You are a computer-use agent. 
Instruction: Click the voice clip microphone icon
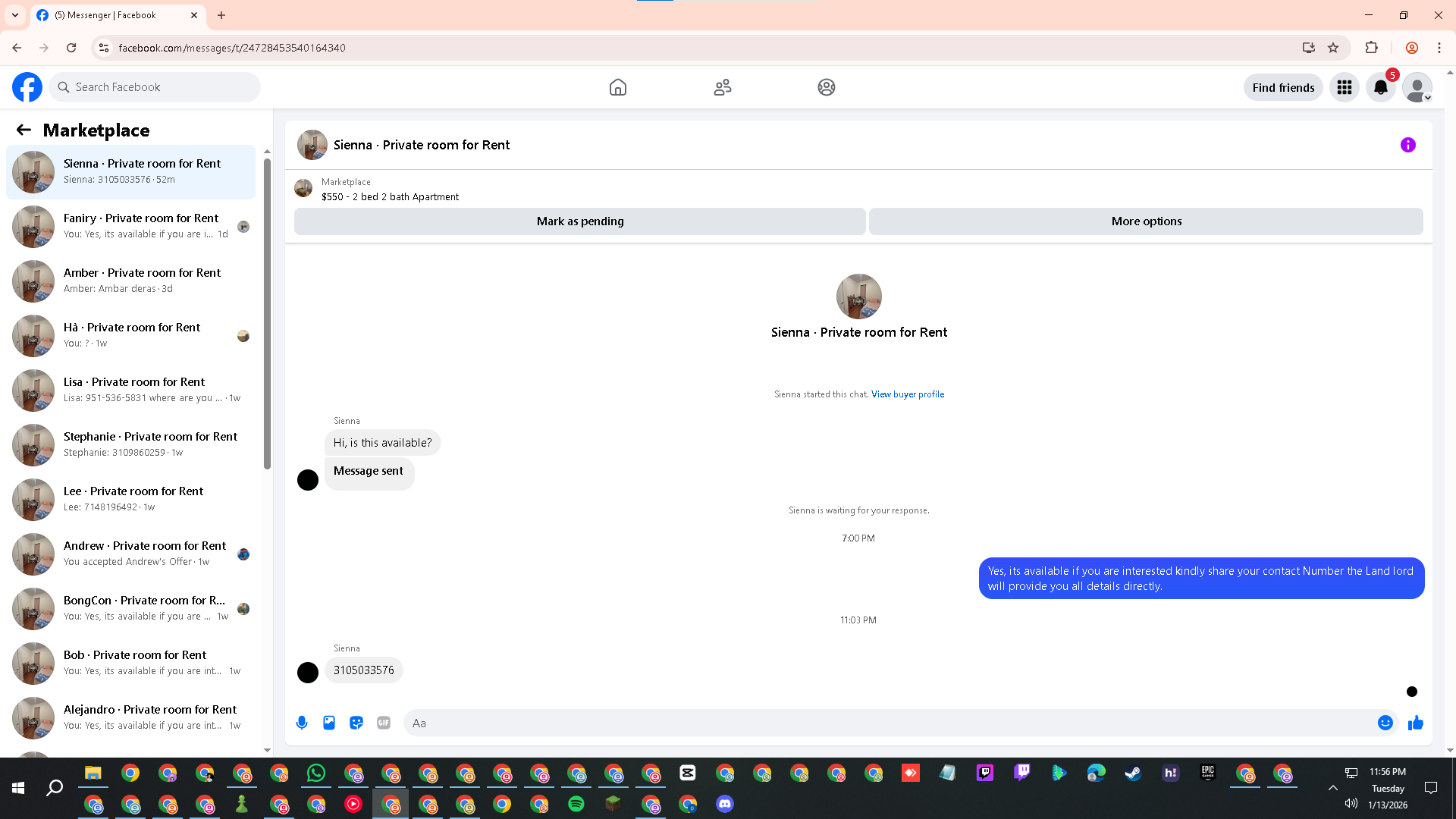coord(302,723)
